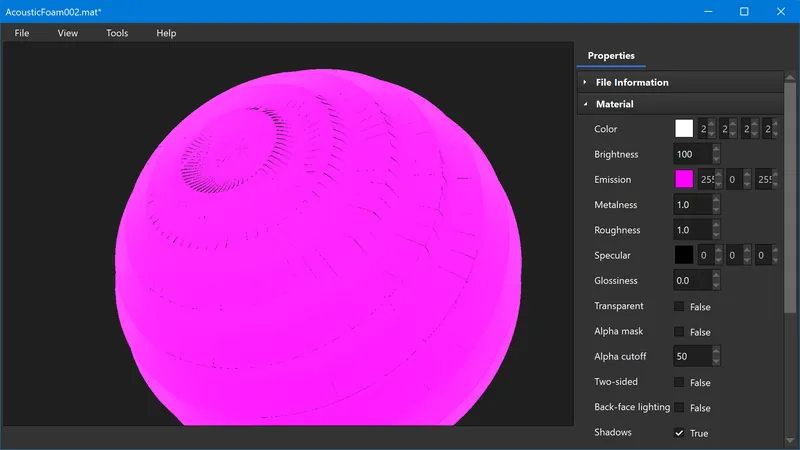800x450 pixels.
Task: Increase the Emission red channel with up arrow
Action: point(718,174)
